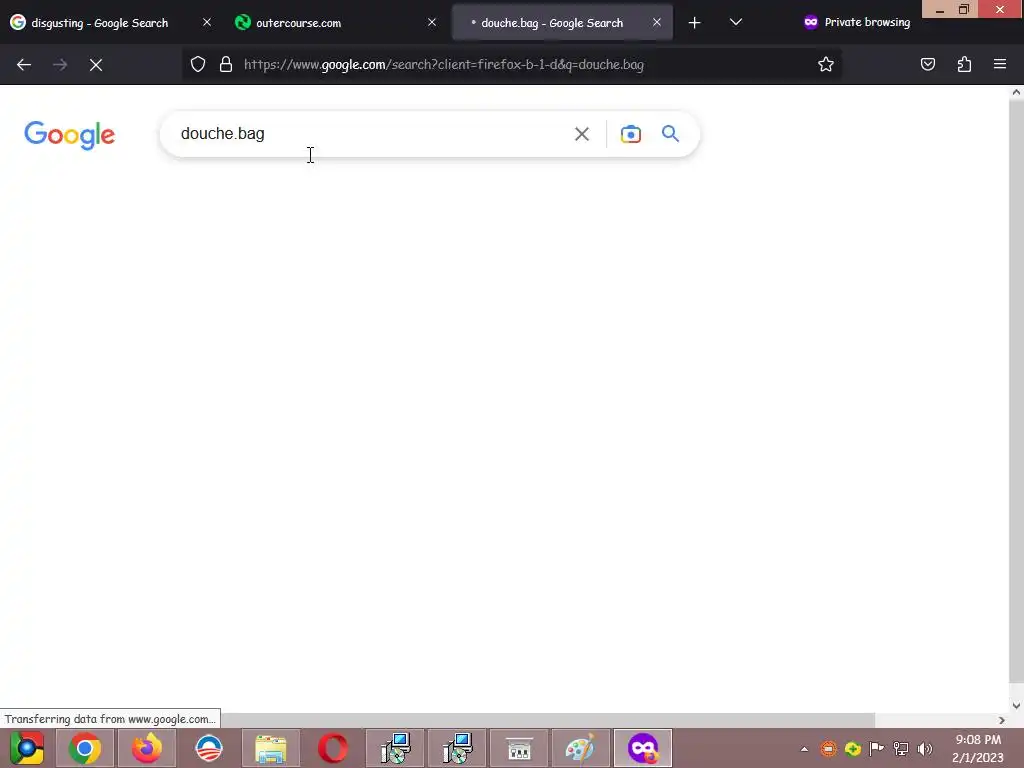This screenshot has width=1024, height=768.
Task: Open the Action Center flag icon
Action: point(876,748)
